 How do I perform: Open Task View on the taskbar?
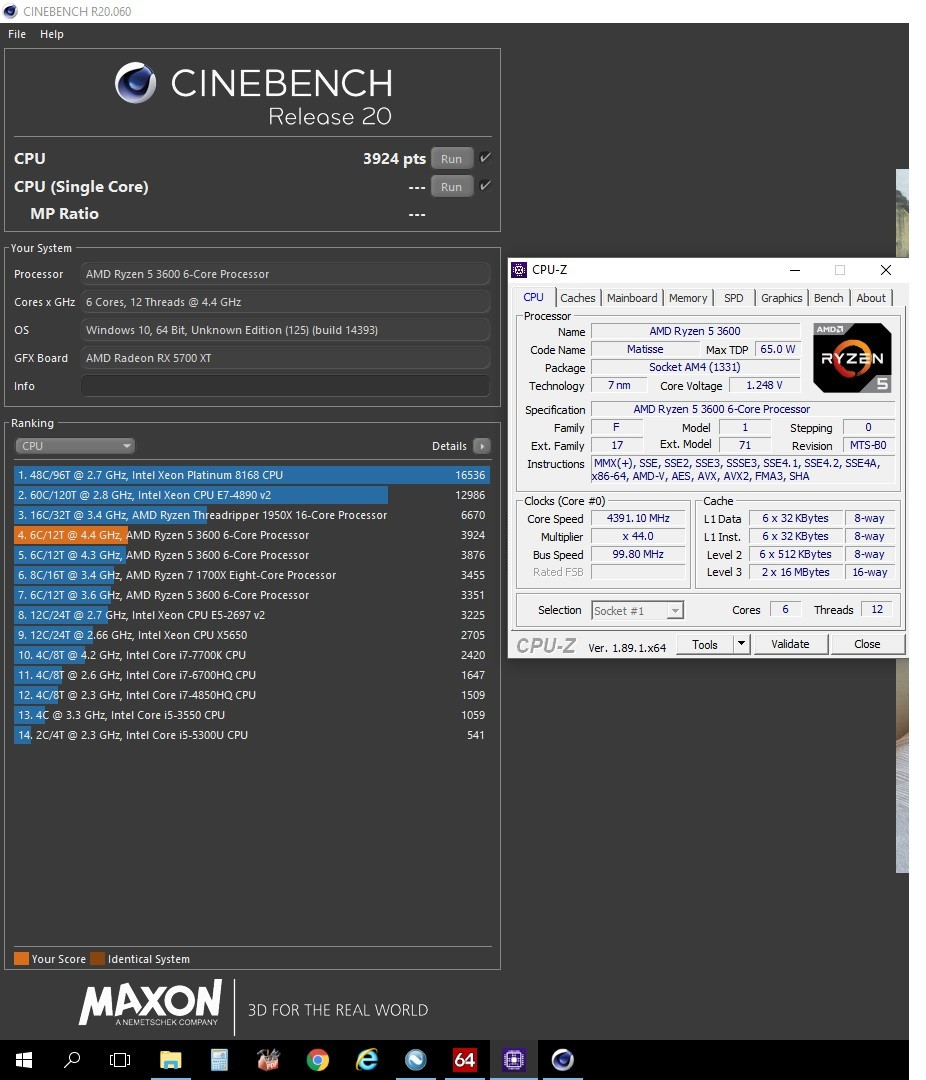(x=120, y=1060)
